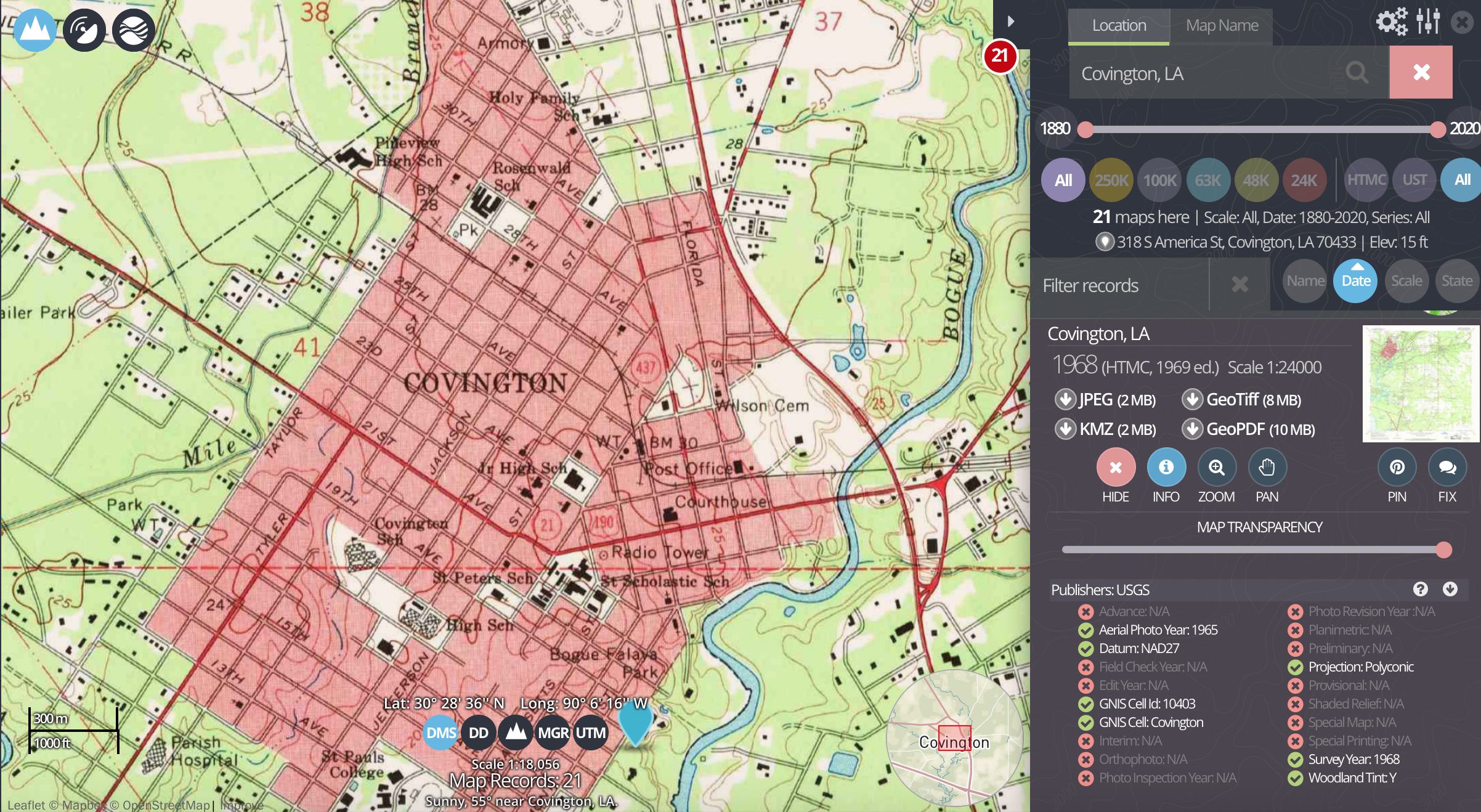This screenshot has height=812, width=1481.
Task: Toggle the HTMC series filter
Action: point(1366,180)
